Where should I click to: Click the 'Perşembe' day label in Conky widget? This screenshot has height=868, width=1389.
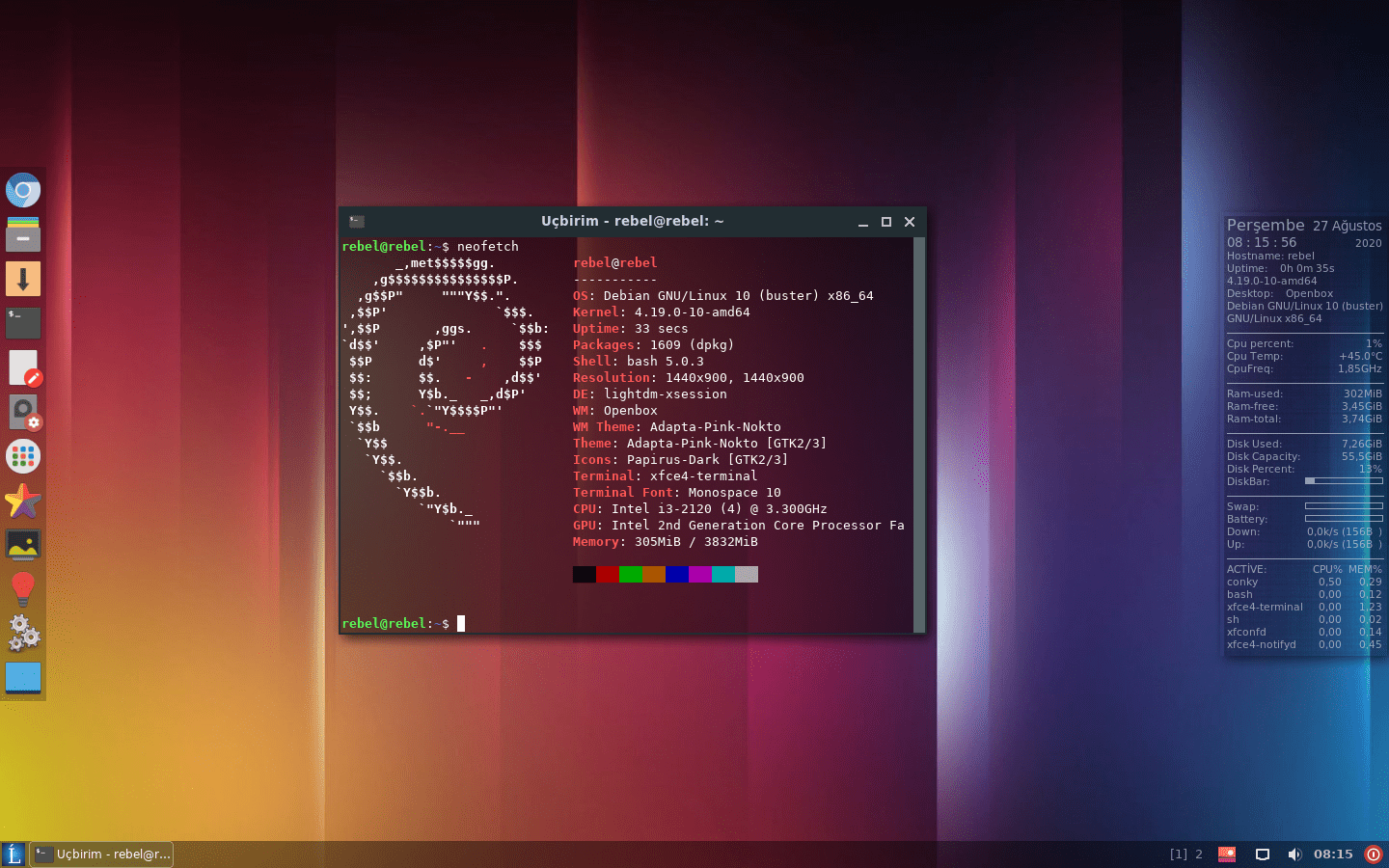pyautogui.click(x=1266, y=226)
